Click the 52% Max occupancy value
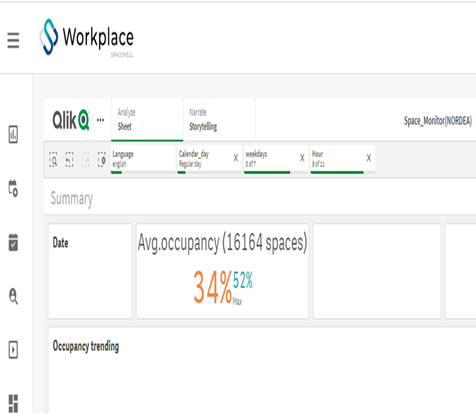The height and width of the screenshot is (414, 476). pos(243,281)
